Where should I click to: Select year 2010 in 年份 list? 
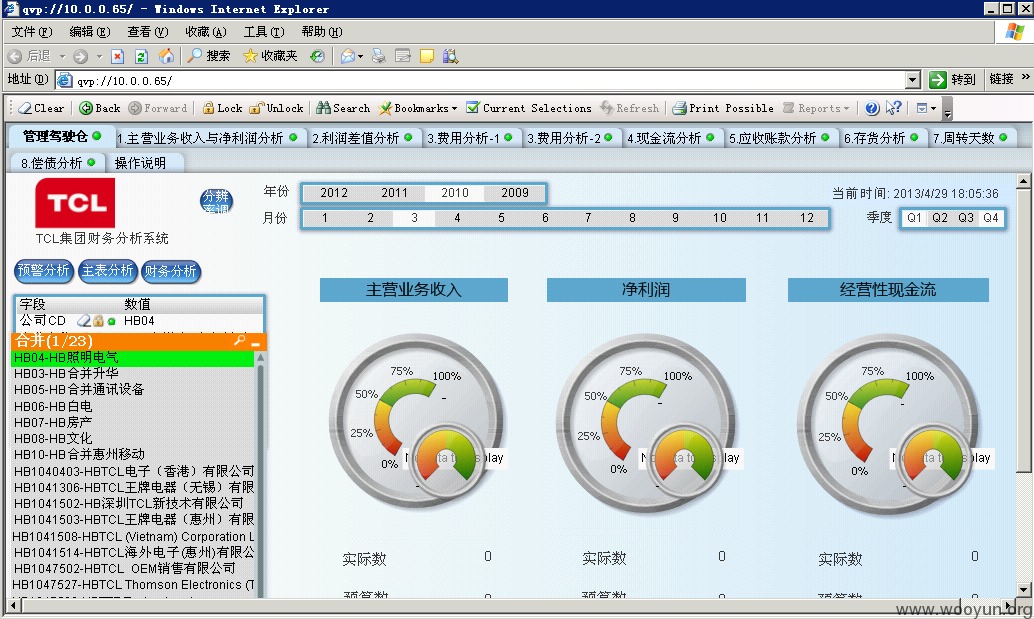[455, 192]
